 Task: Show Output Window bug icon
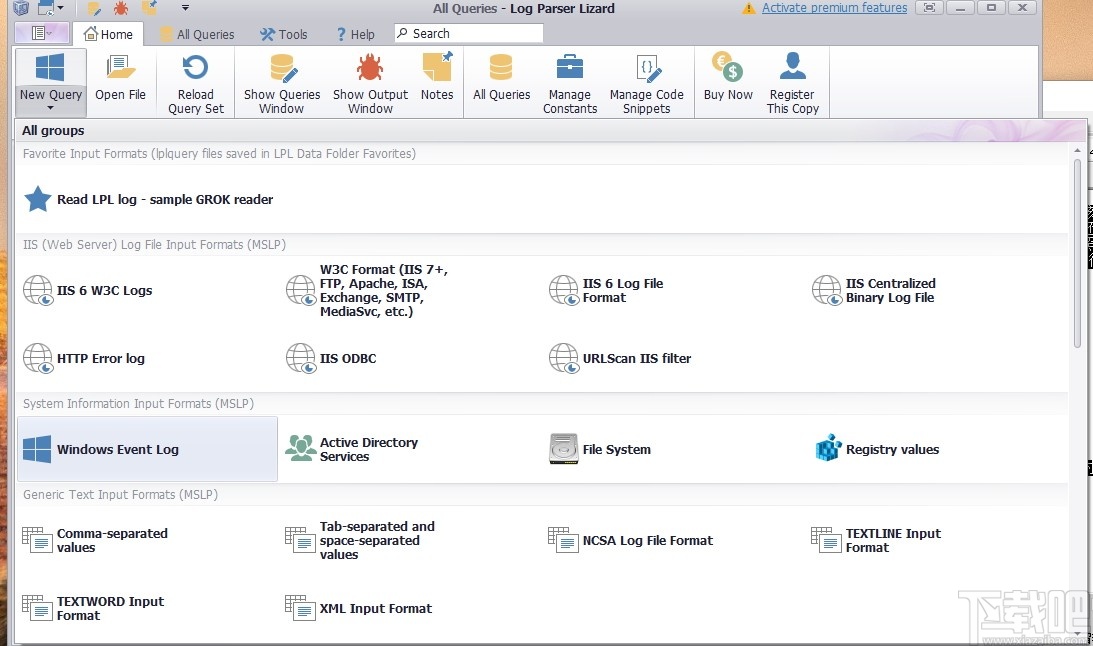[x=370, y=68]
